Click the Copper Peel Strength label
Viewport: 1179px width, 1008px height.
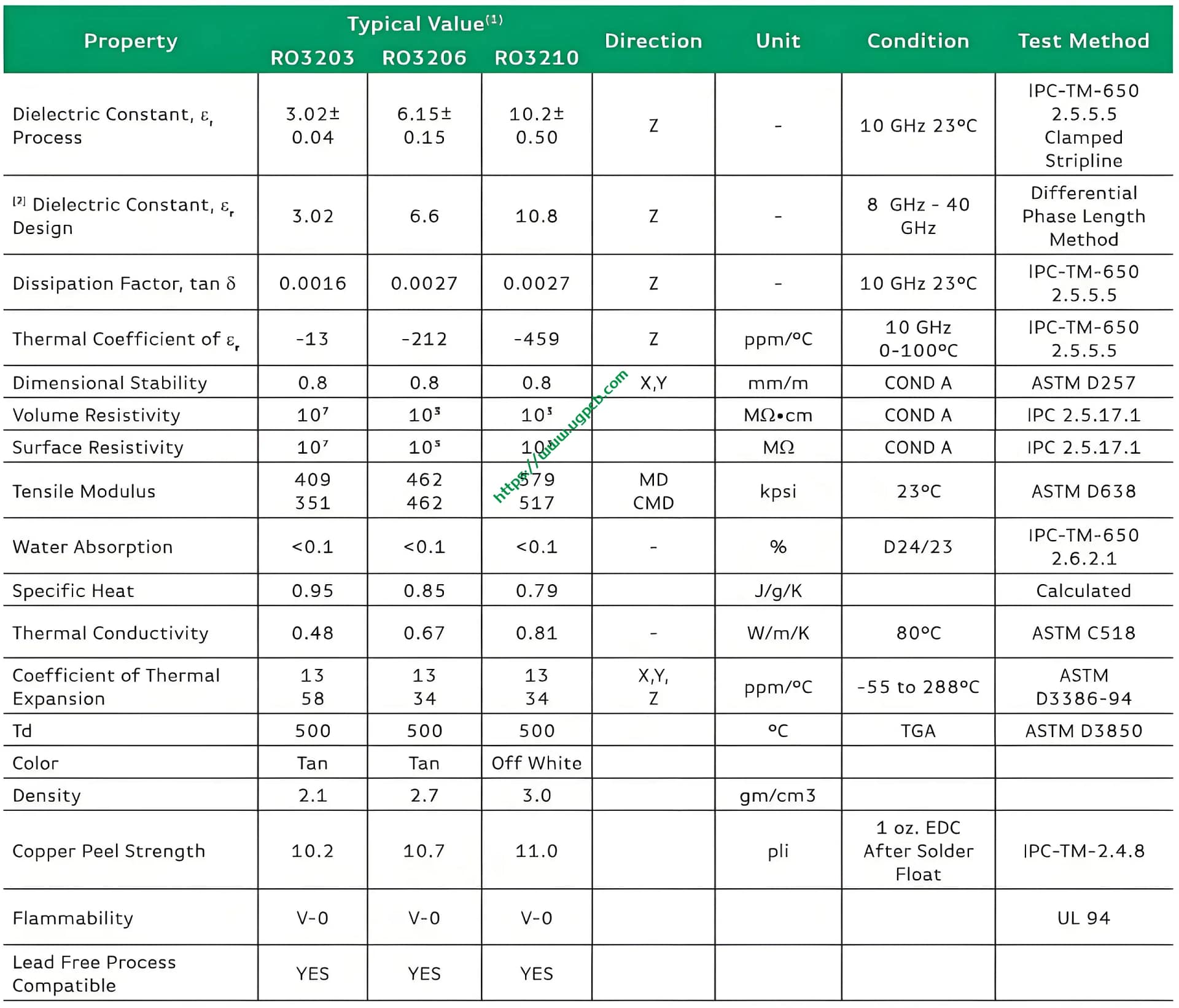click(x=109, y=851)
